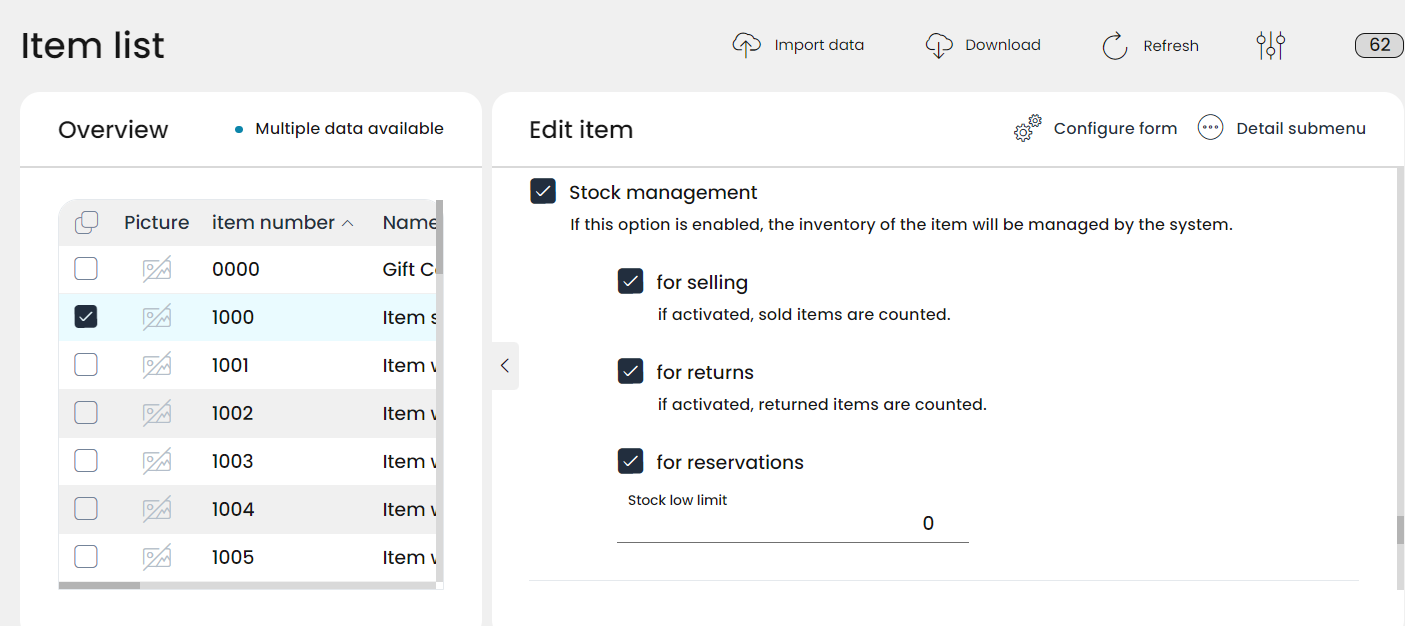The height and width of the screenshot is (626, 1405).
Task: Click the Import data label
Action: [819, 45]
